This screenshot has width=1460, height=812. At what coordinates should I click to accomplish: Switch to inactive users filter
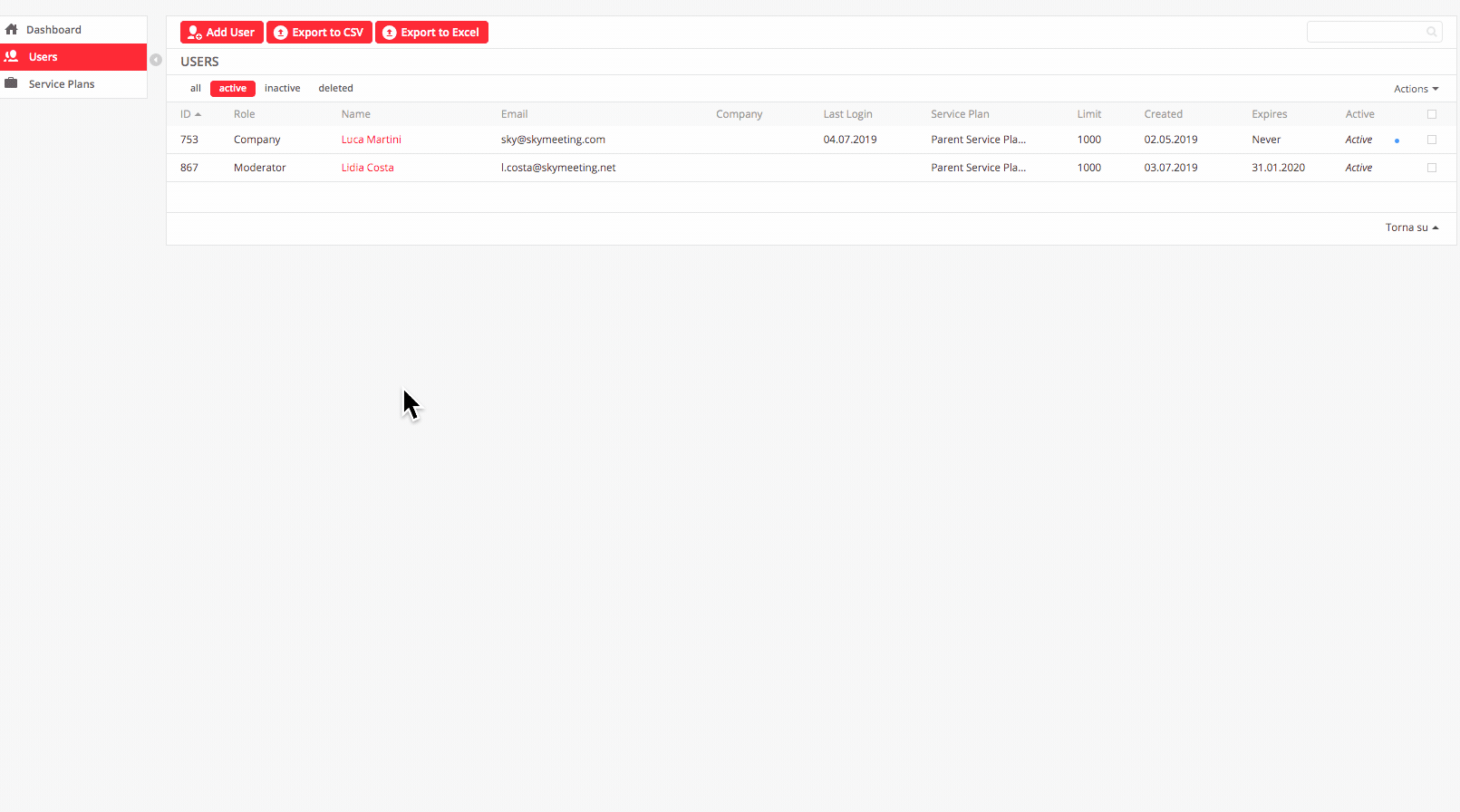click(282, 88)
